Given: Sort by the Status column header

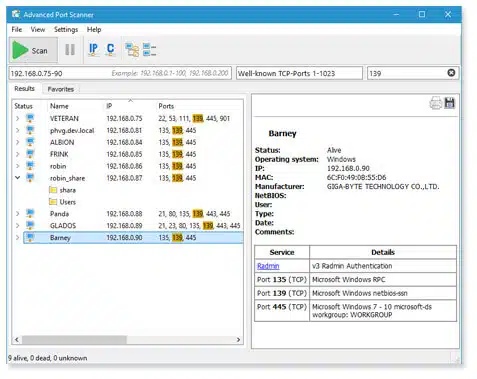Looking at the screenshot, I should 23,106.
